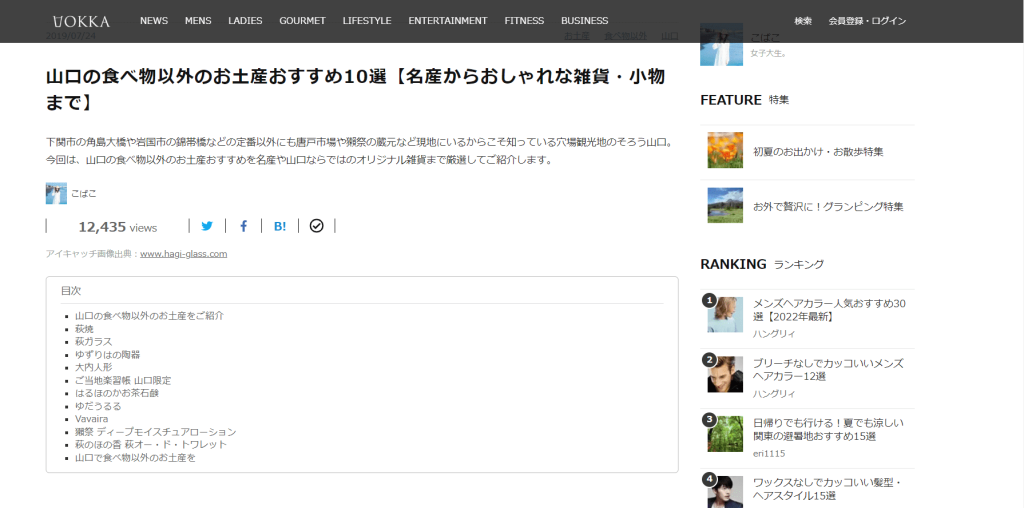The width and height of the screenshot is (1024, 508).
Task: Click the UOKKA site logo
Action: tap(81, 21)
